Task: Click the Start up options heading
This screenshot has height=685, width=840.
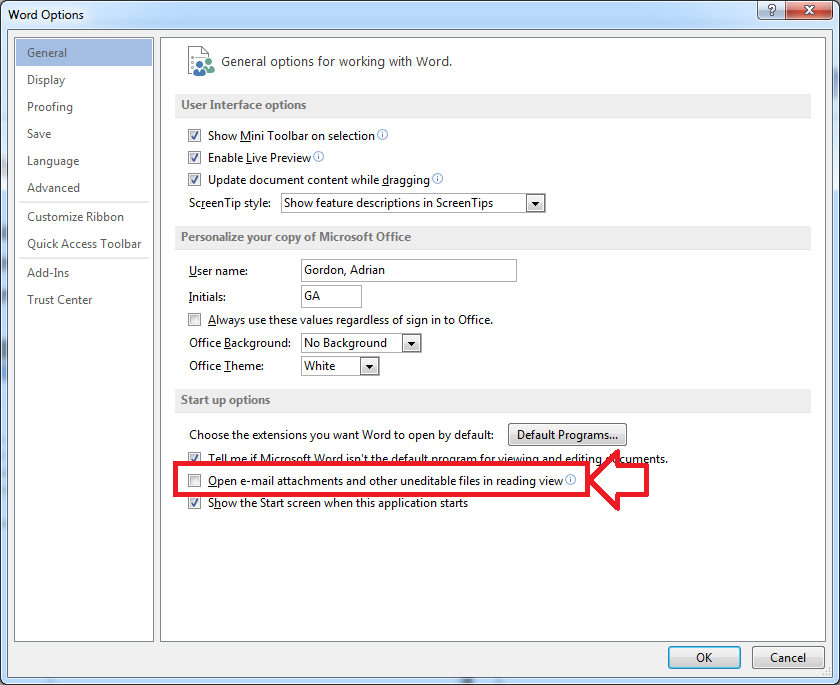Action: (x=226, y=400)
